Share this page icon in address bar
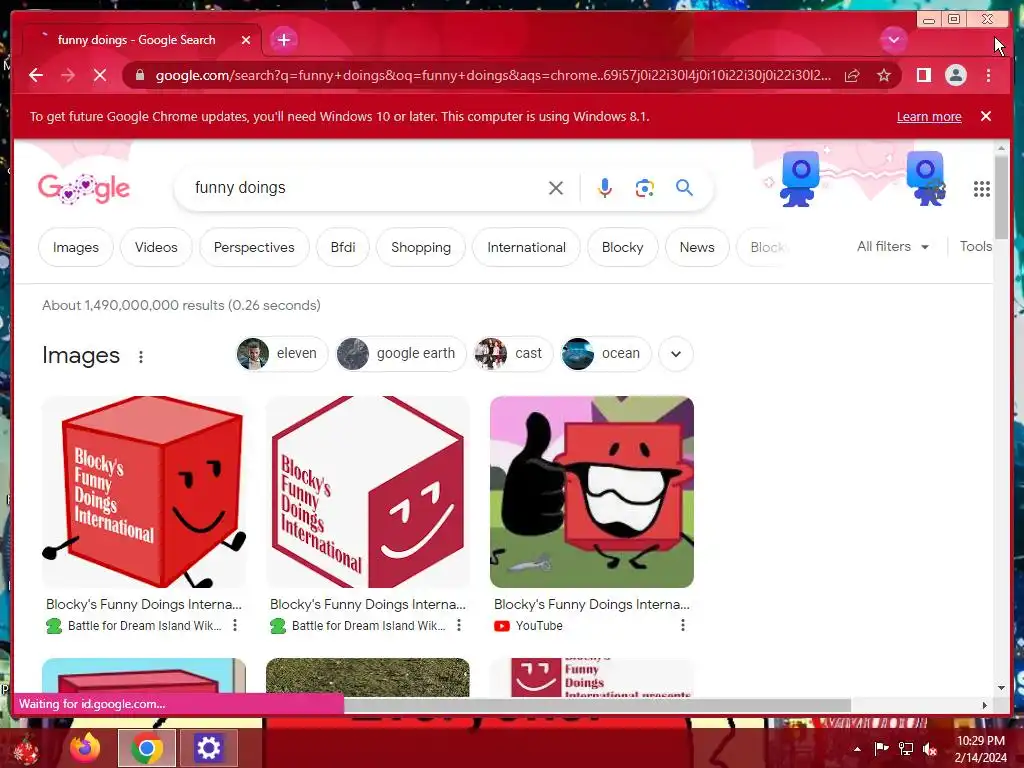 [852, 75]
